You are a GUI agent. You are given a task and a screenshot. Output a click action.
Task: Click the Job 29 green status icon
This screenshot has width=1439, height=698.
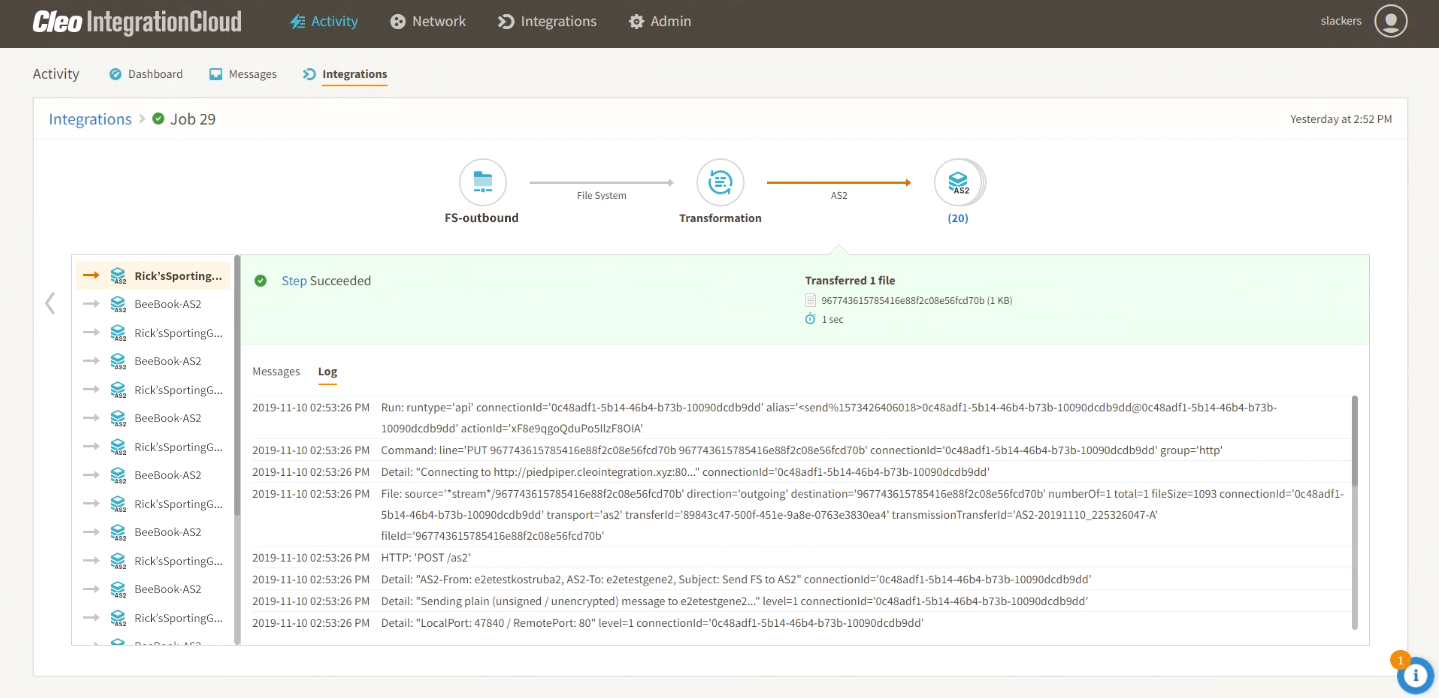pyautogui.click(x=158, y=119)
